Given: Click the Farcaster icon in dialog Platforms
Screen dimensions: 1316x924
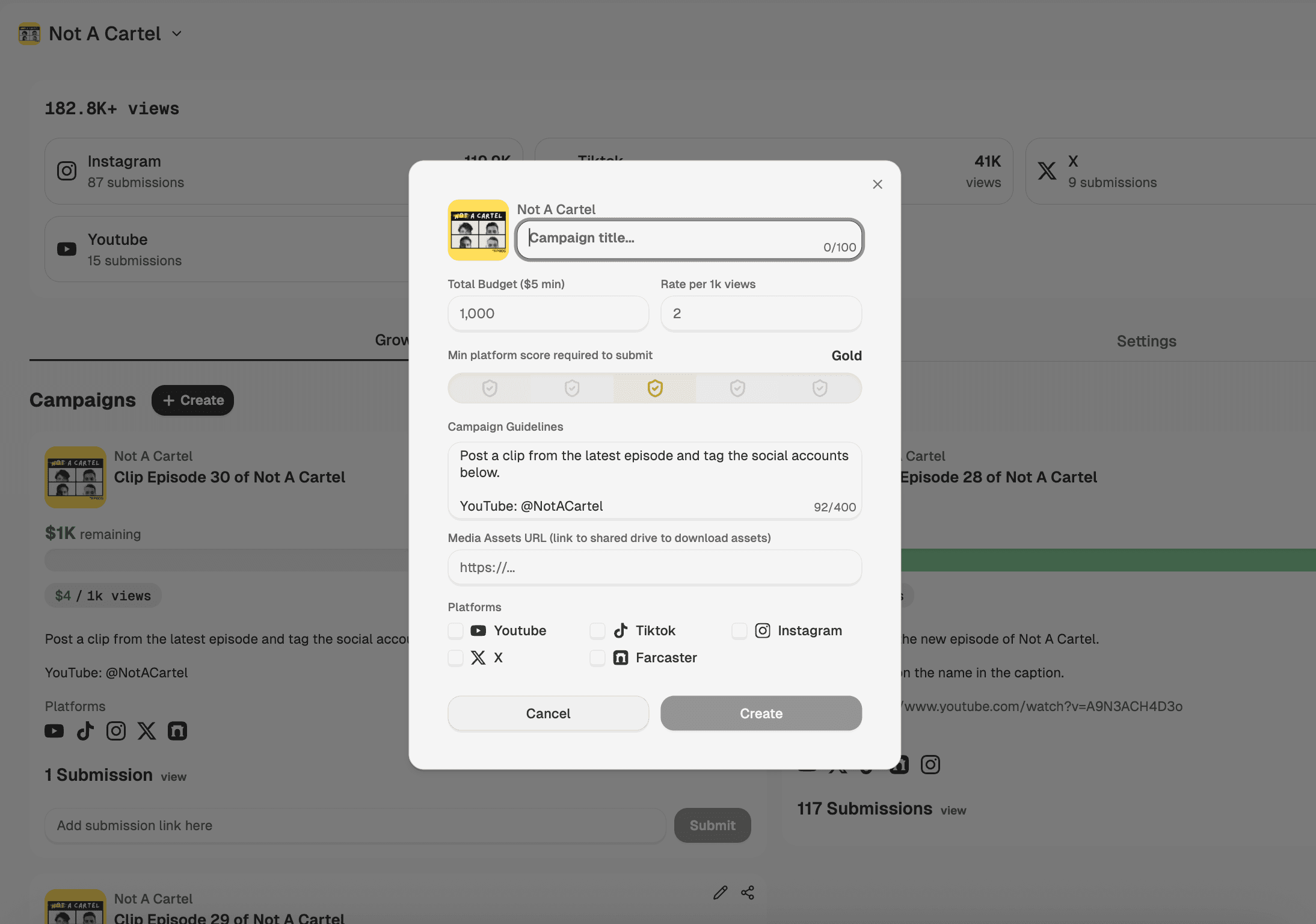Looking at the screenshot, I should [x=621, y=658].
